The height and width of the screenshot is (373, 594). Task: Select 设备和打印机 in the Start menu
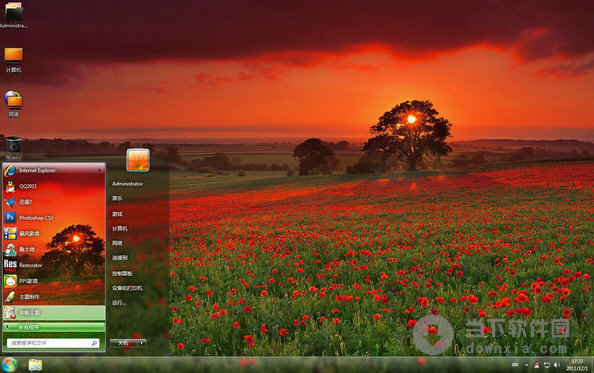(127, 288)
